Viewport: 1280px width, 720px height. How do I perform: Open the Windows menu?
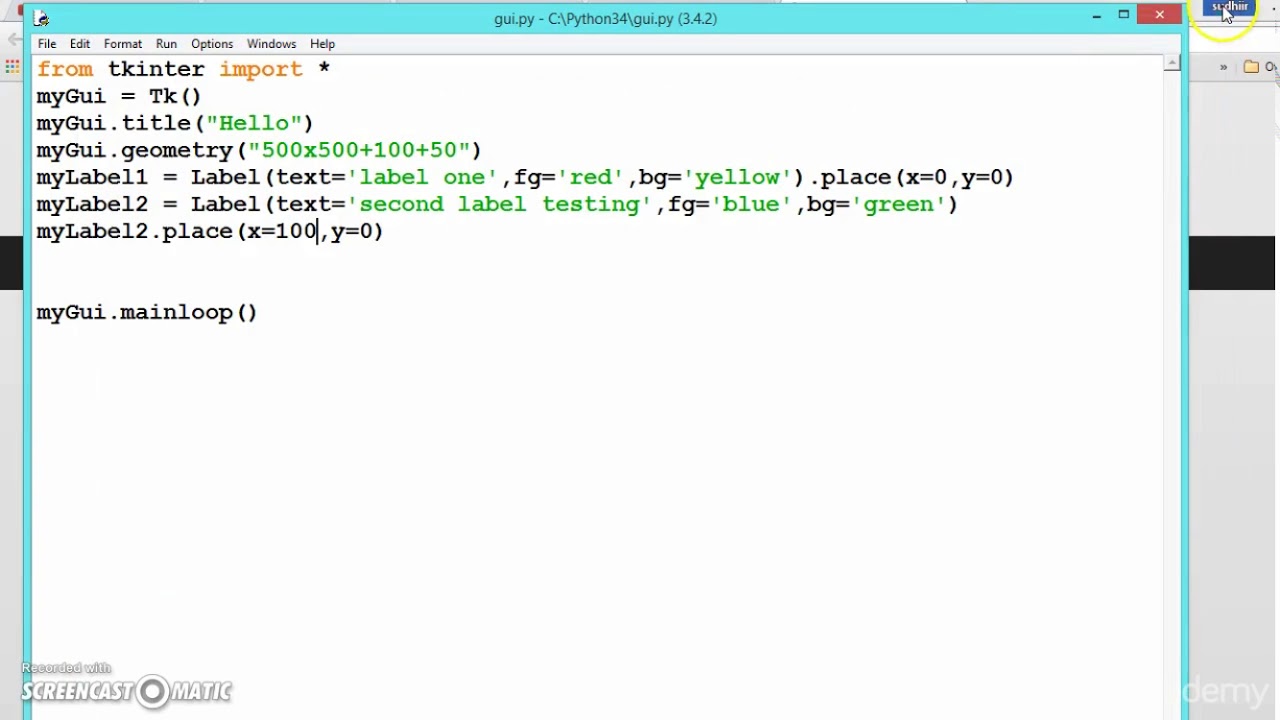tap(271, 44)
